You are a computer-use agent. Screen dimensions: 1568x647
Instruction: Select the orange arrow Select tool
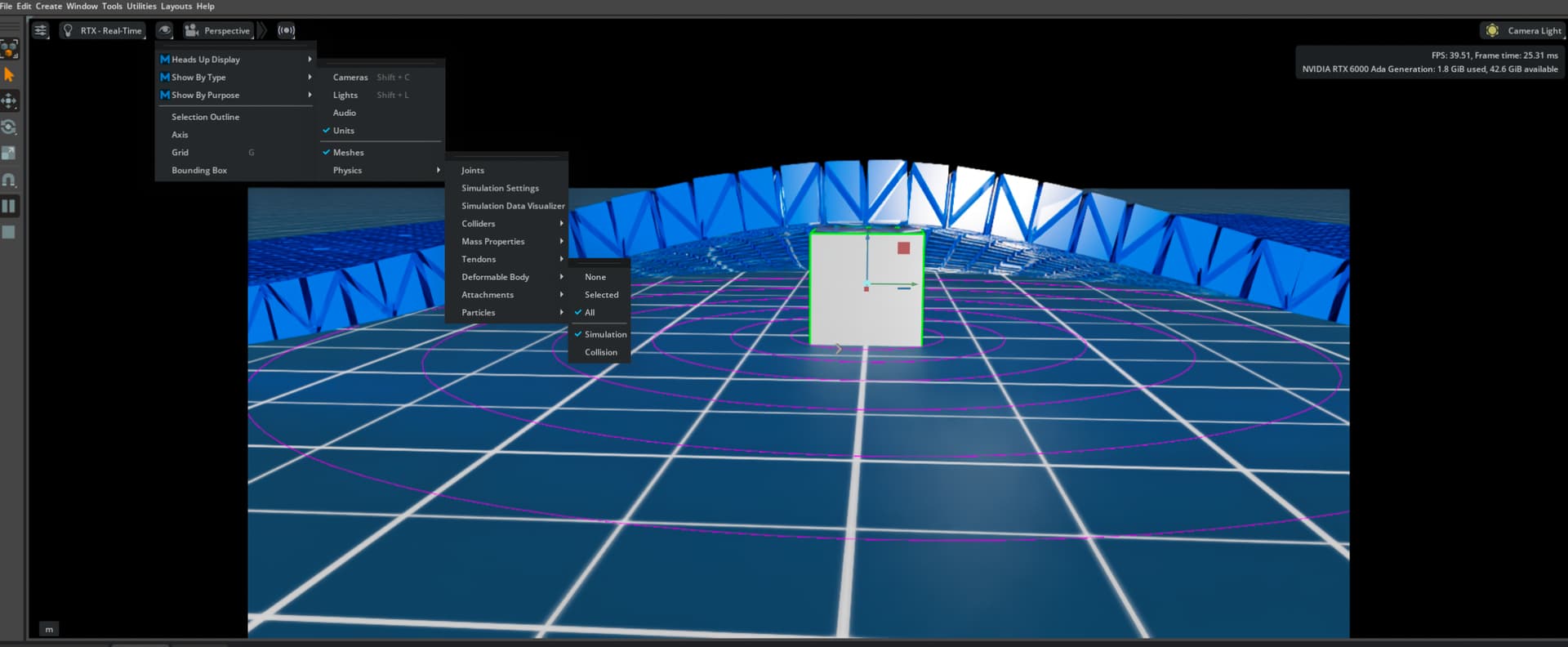click(x=9, y=75)
